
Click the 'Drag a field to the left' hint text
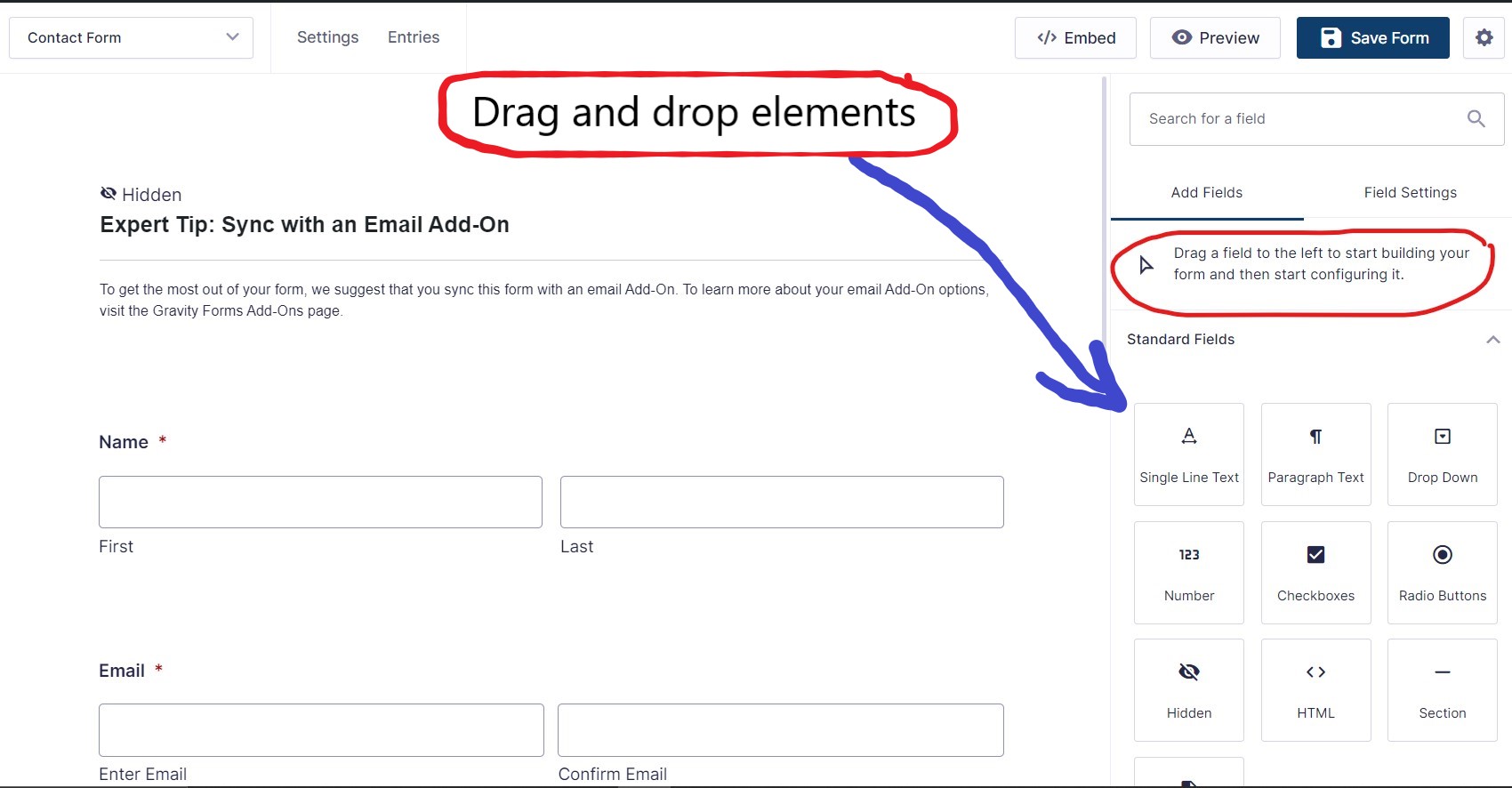pos(1321,264)
